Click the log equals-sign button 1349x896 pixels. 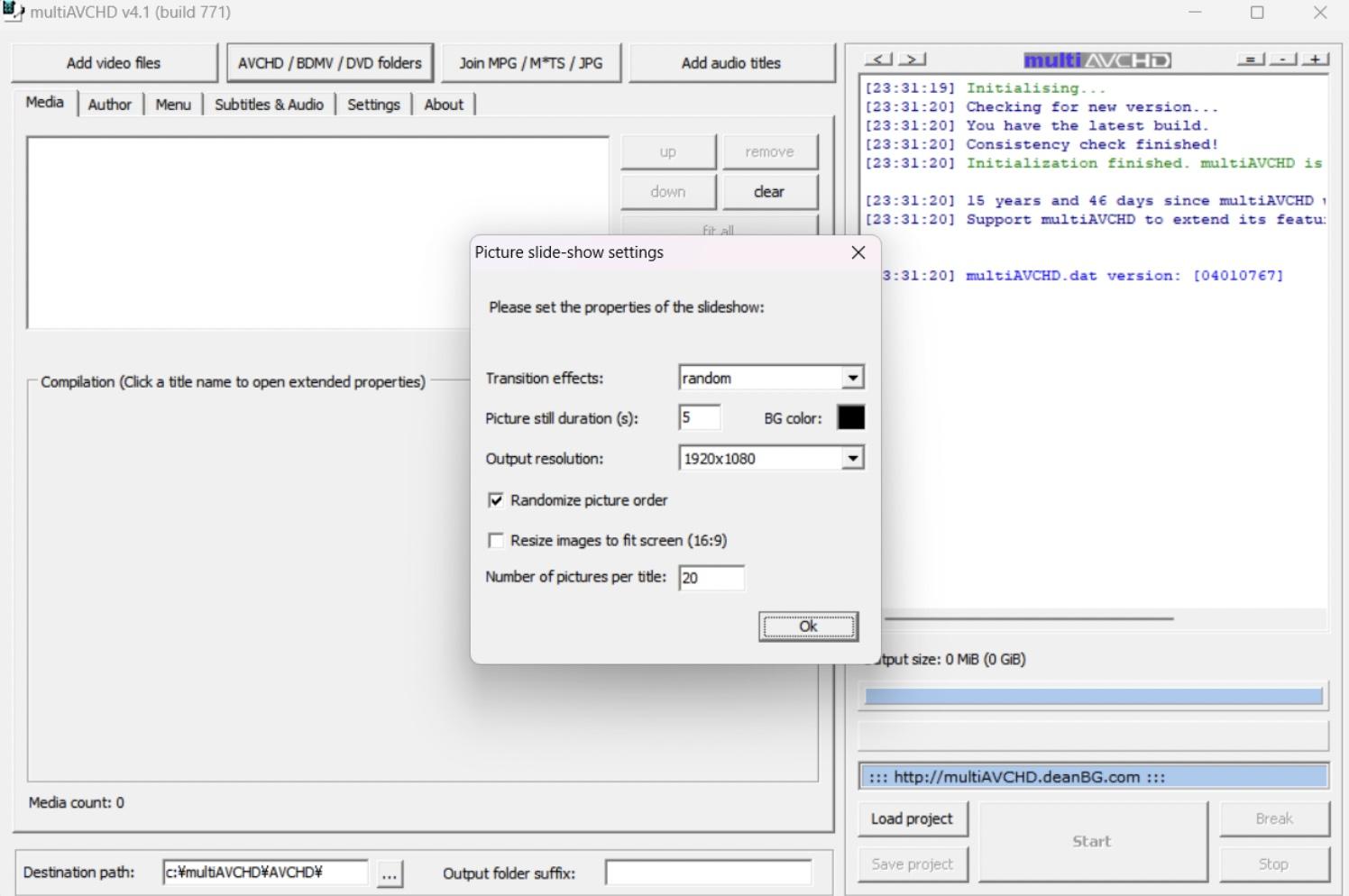[1251, 59]
